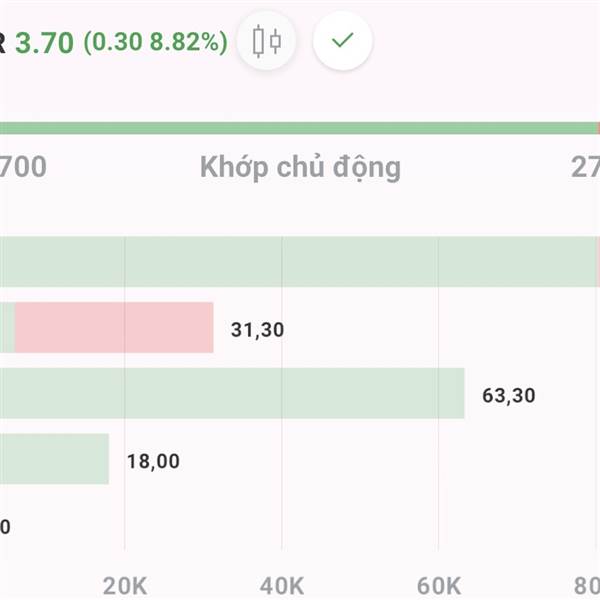The image size is (600, 600).
Task: Click the 700 volume figure on left
Action: click(x=23, y=167)
